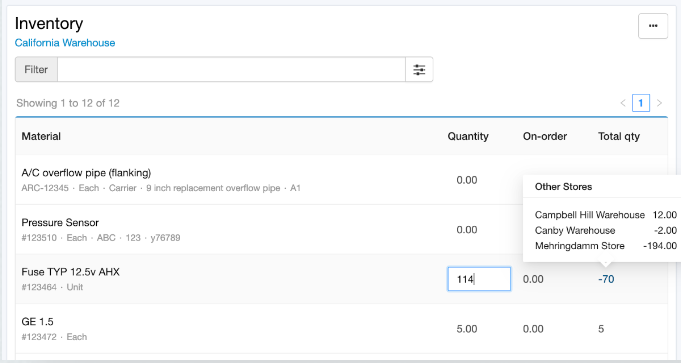Viewport: 681px width, 363px height.
Task: Click 'Showing 1 to 12 of 12' text
Action: [x=68, y=103]
